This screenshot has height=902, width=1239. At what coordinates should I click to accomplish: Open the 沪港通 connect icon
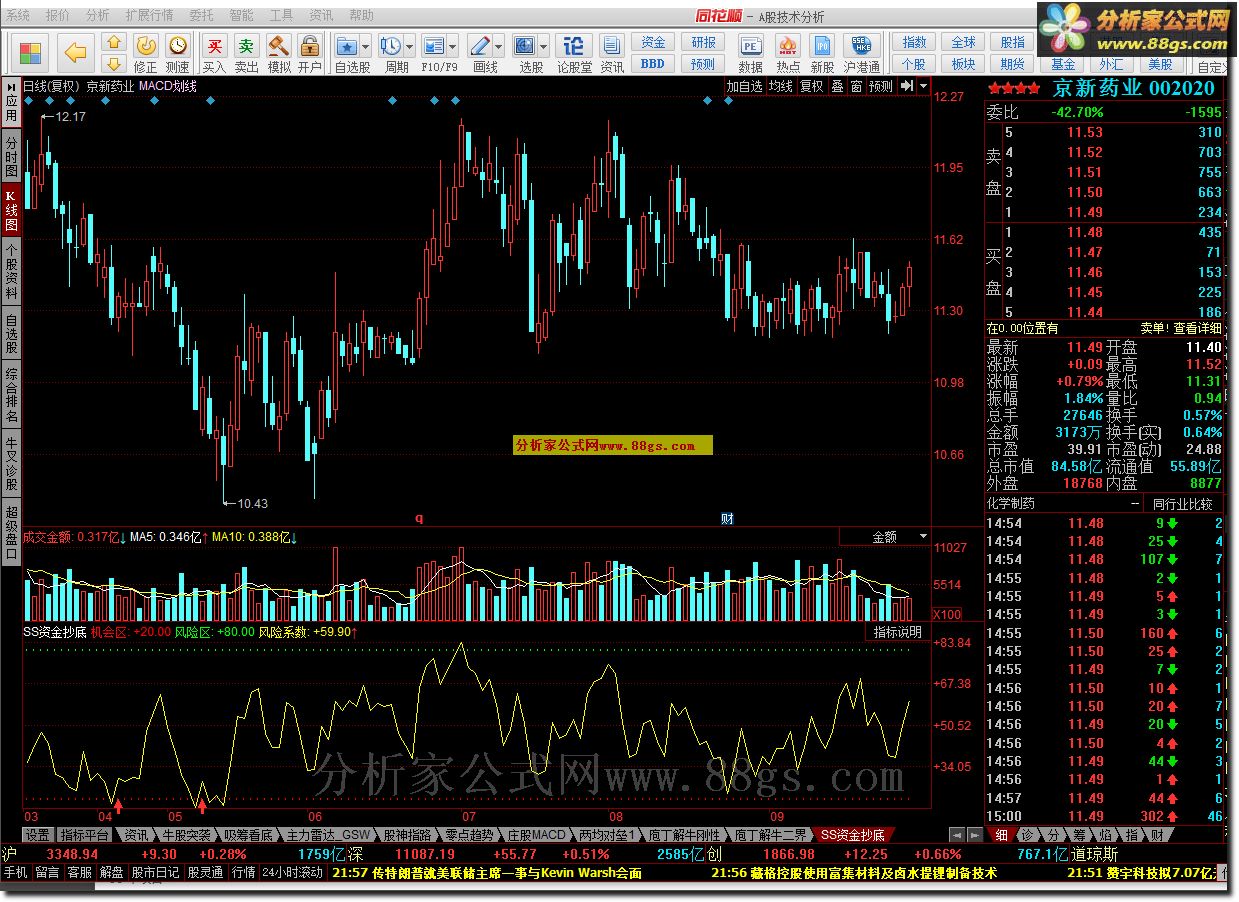pyautogui.click(x=862, y=53)
